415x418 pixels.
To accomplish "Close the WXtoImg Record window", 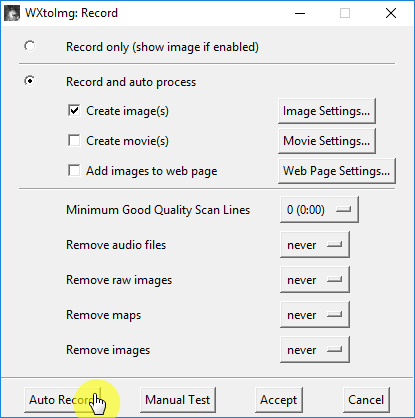I will tap(391, 13).
